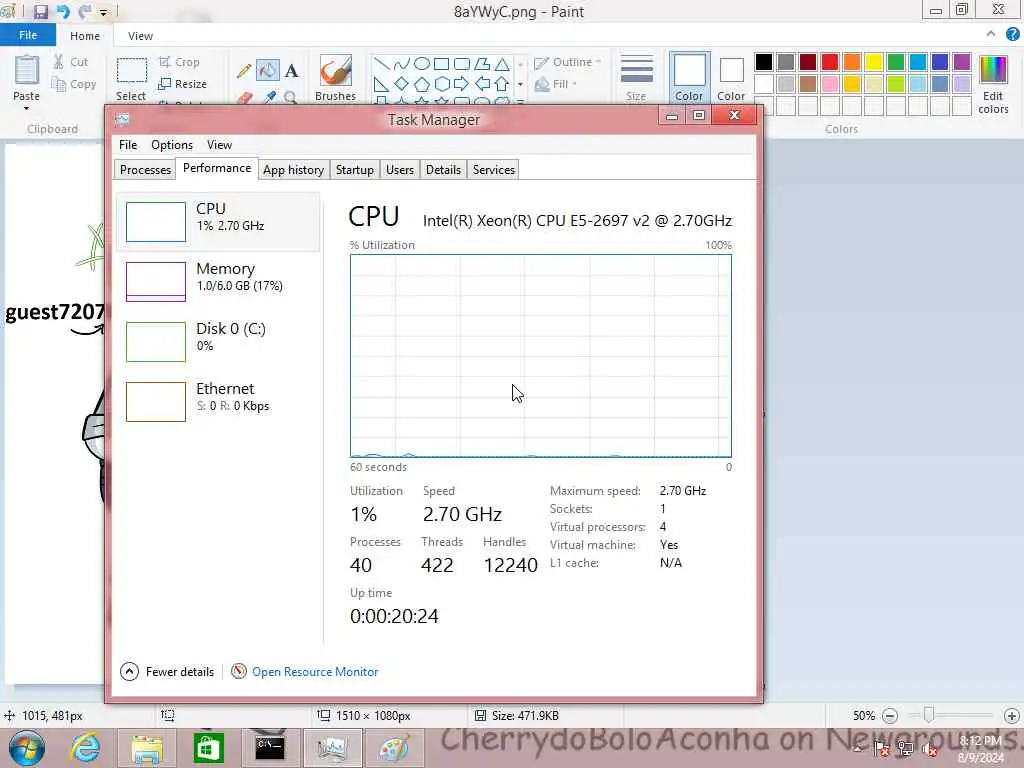This screenshot has height=768, width=1024.
Task: Select the Disk 0 (C:) performance item
Action: point(218,341)
